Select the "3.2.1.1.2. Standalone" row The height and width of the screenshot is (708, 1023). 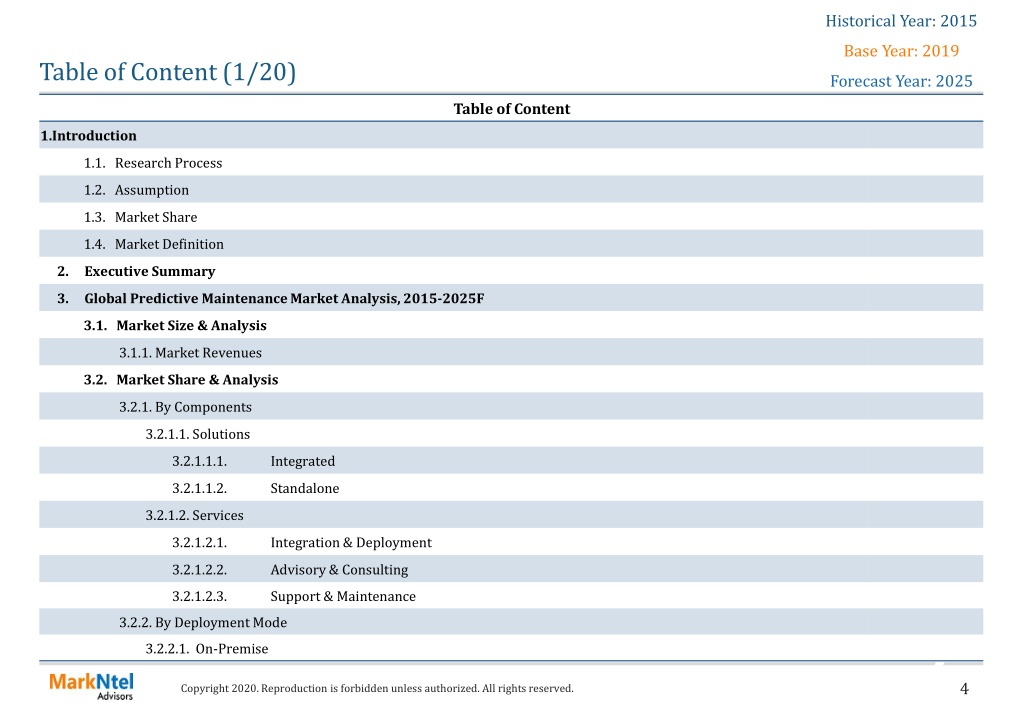(511, 487)
